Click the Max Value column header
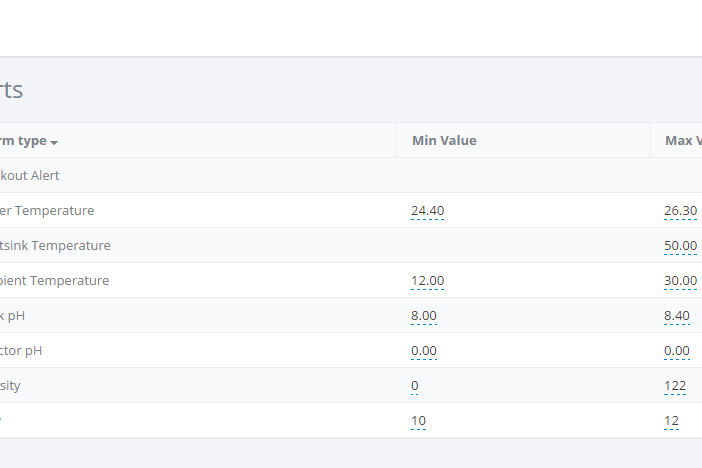 683,141
